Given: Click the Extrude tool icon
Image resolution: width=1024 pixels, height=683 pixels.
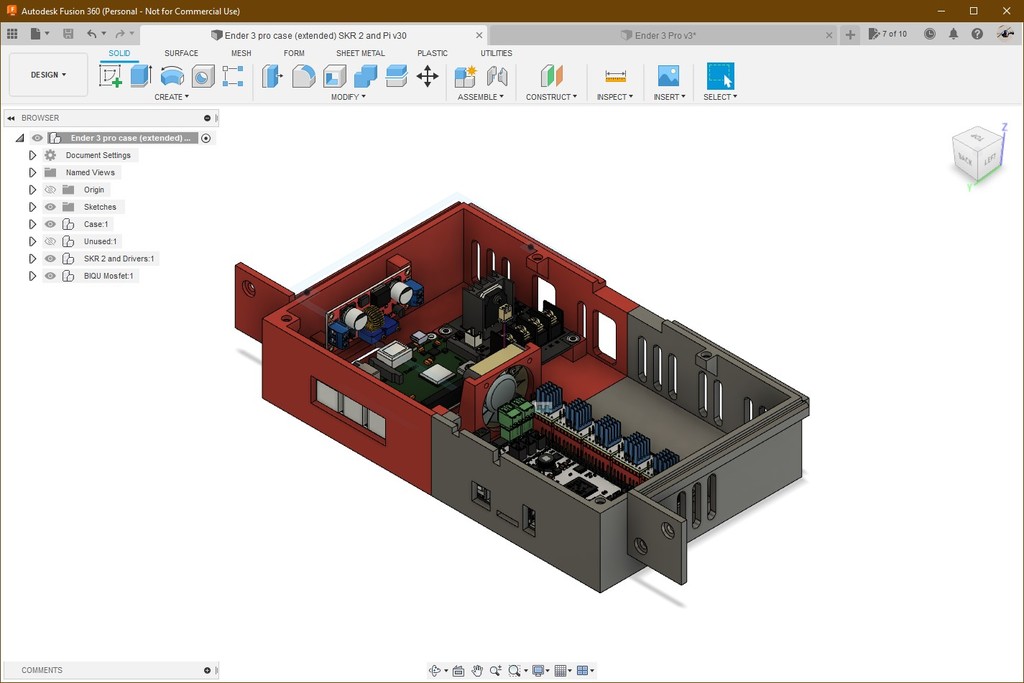Looking at the screenshot, I should (141, 76).
